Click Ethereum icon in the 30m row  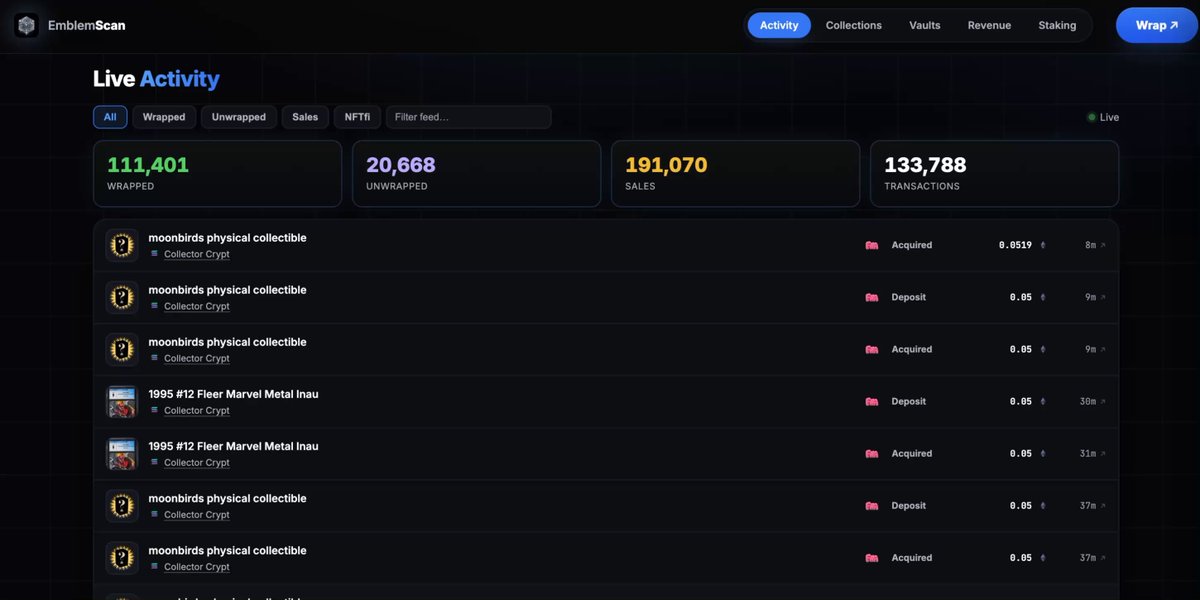pos(1043,401)
